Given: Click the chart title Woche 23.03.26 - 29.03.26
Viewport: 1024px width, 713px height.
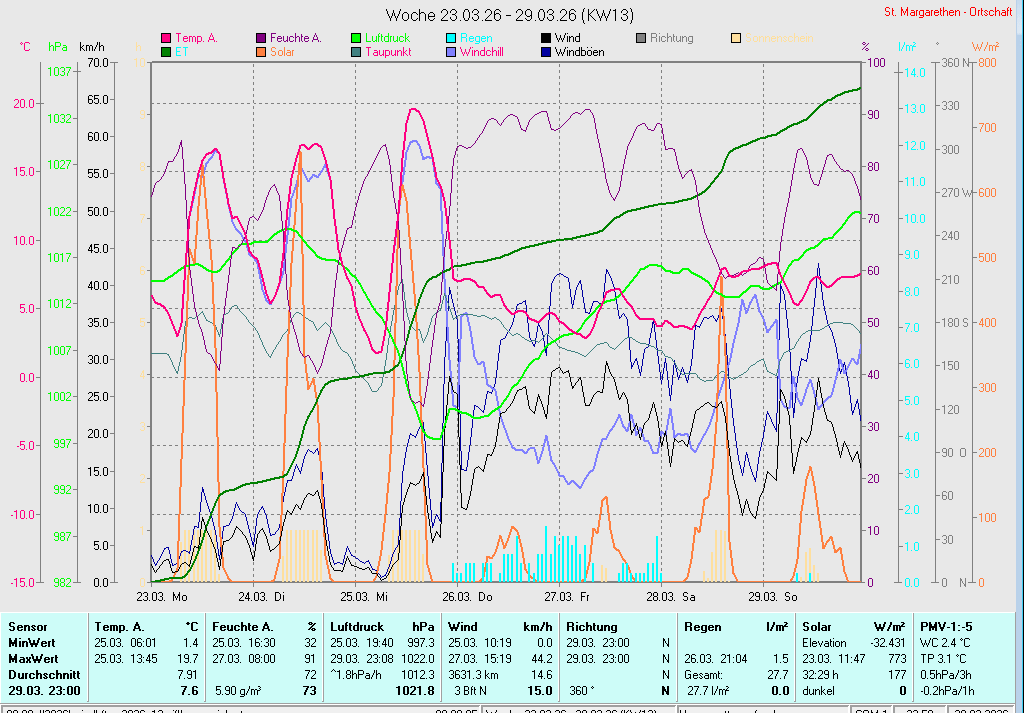Looking at the screenshot, I should (509, 15).
